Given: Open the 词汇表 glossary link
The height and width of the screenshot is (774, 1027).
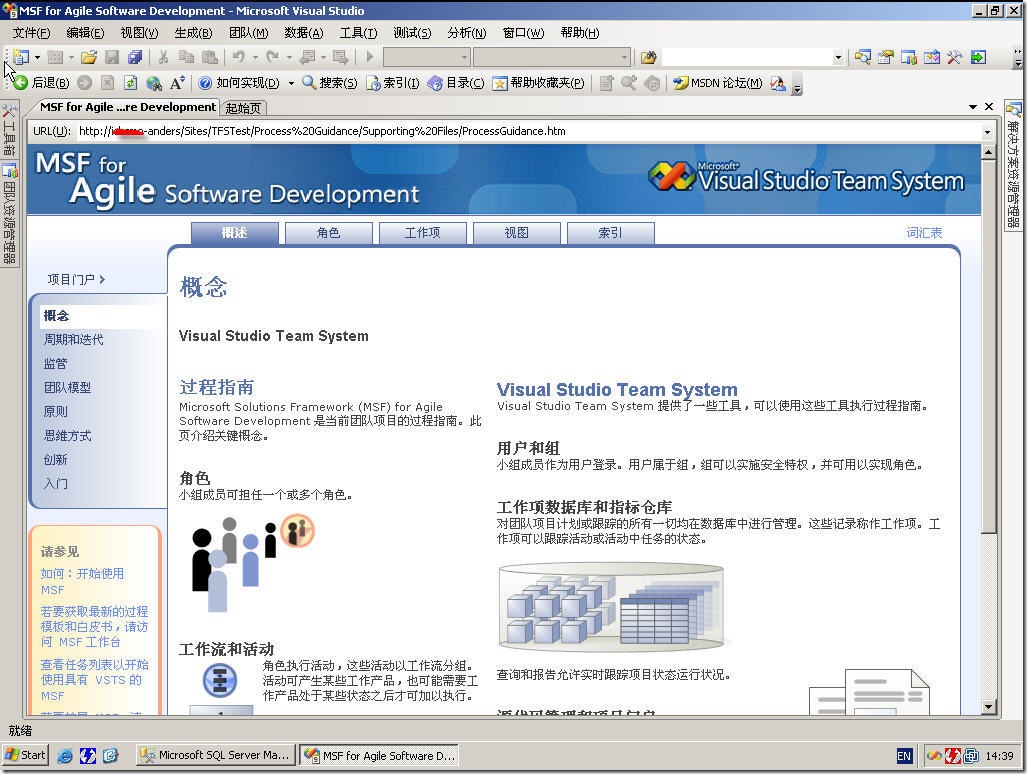Looking at the screenshot, I should pos(924,232).
